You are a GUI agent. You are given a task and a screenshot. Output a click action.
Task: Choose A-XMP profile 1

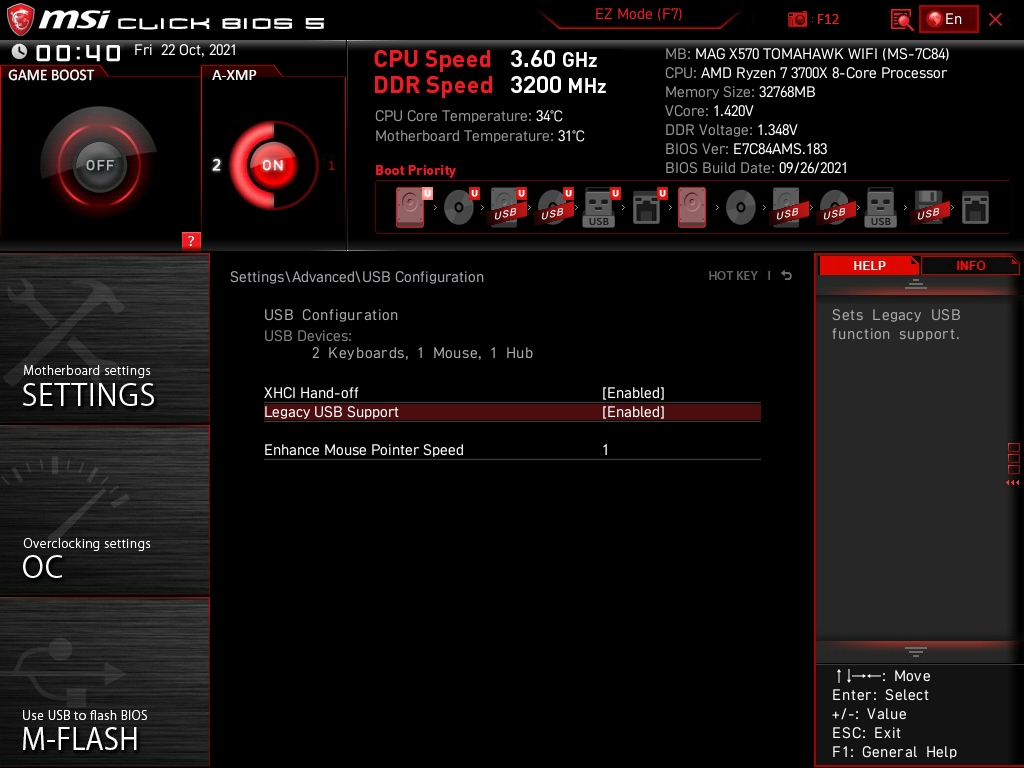tap(331, 166)
